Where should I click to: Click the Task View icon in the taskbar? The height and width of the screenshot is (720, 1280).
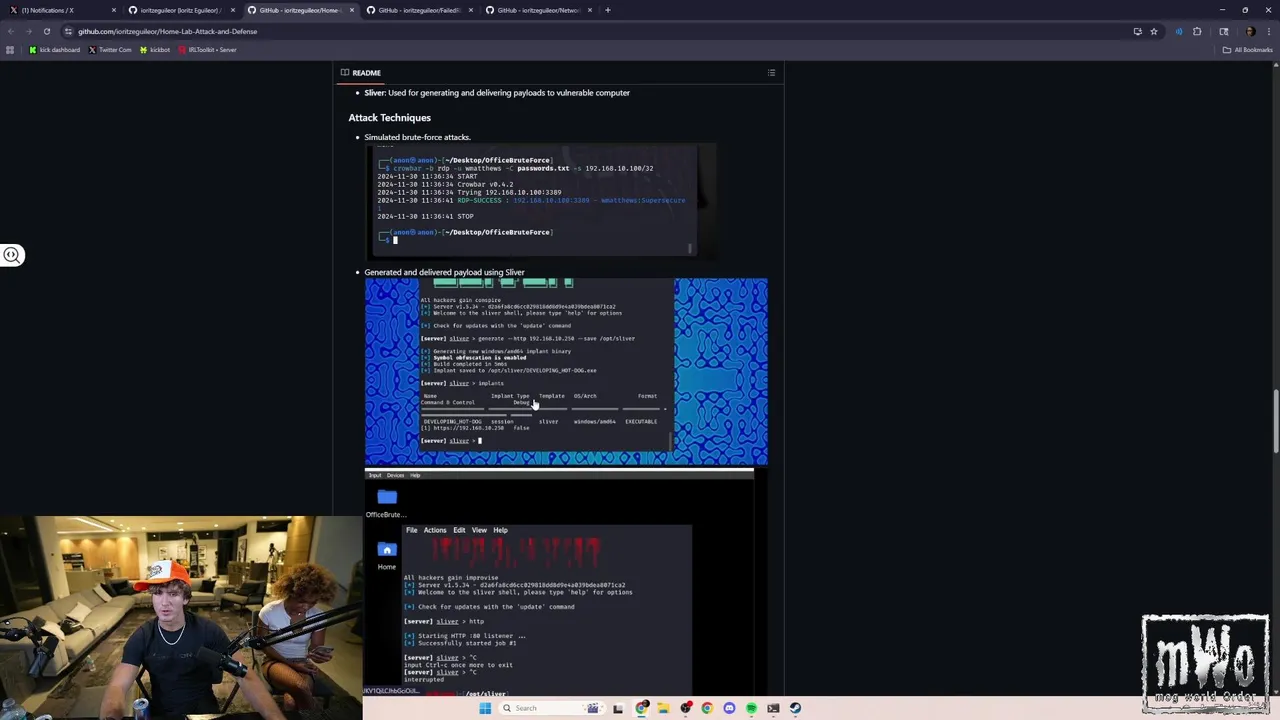click(x=618, y=708)
